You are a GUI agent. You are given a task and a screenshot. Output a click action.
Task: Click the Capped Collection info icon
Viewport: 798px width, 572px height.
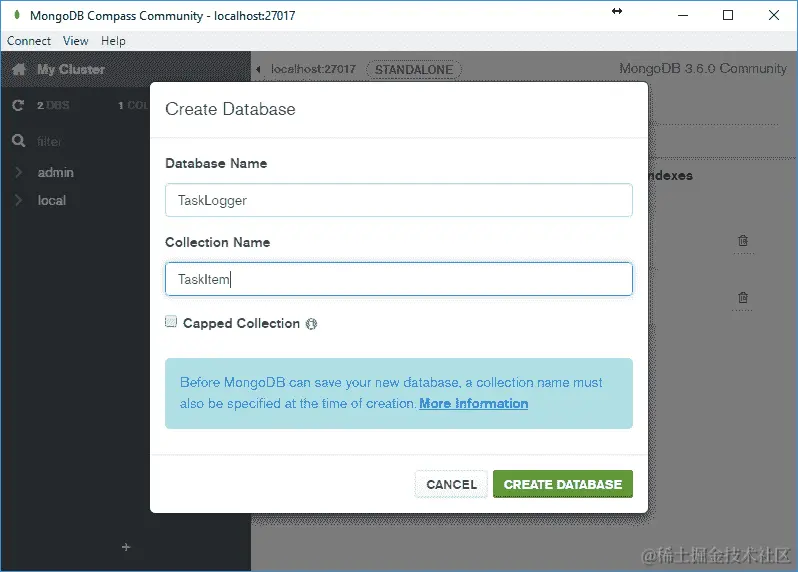[311, 324]
